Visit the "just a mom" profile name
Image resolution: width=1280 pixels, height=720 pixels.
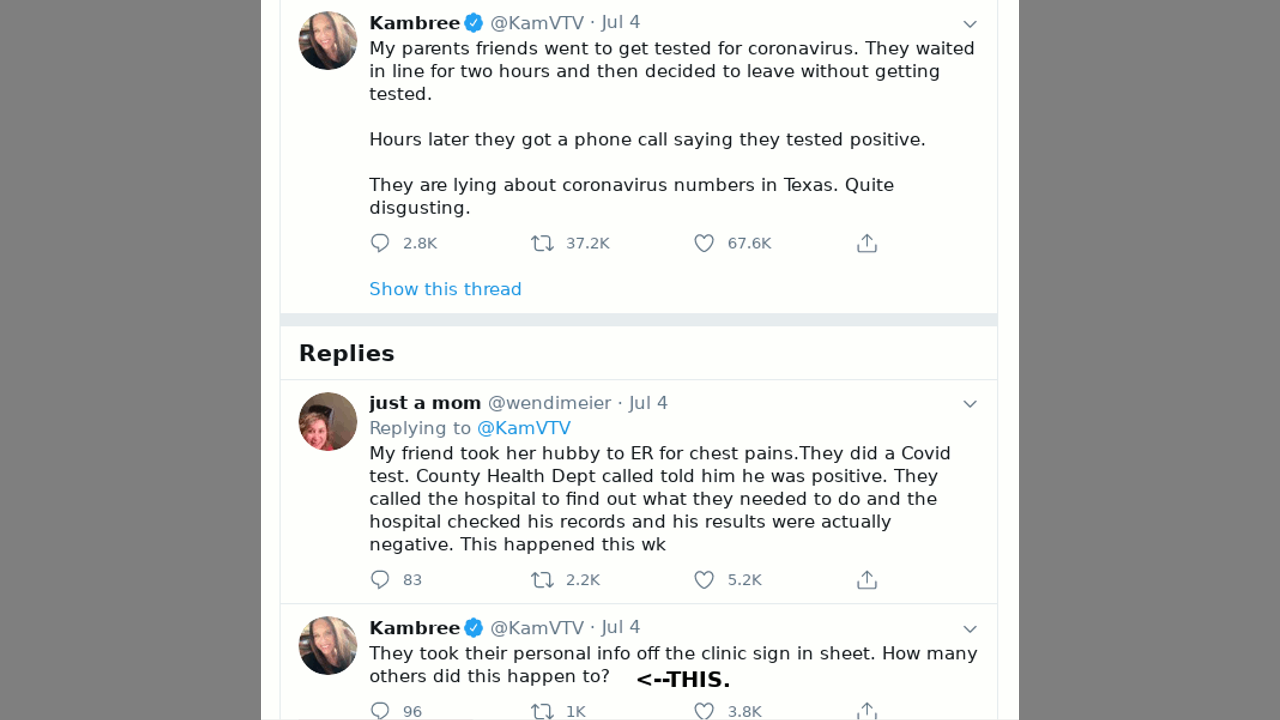425,403
